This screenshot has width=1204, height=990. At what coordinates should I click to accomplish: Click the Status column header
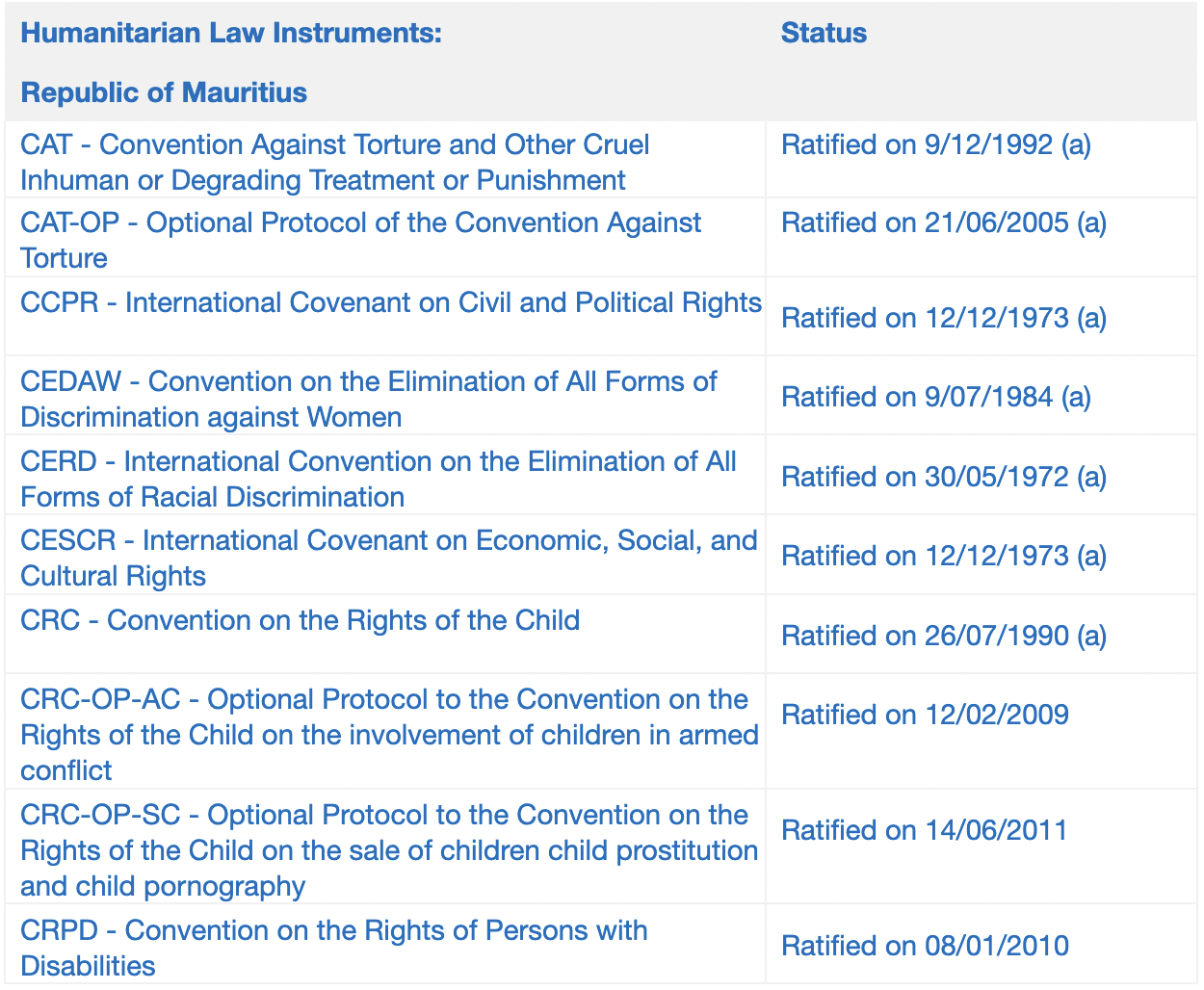[x=824, y=33]
